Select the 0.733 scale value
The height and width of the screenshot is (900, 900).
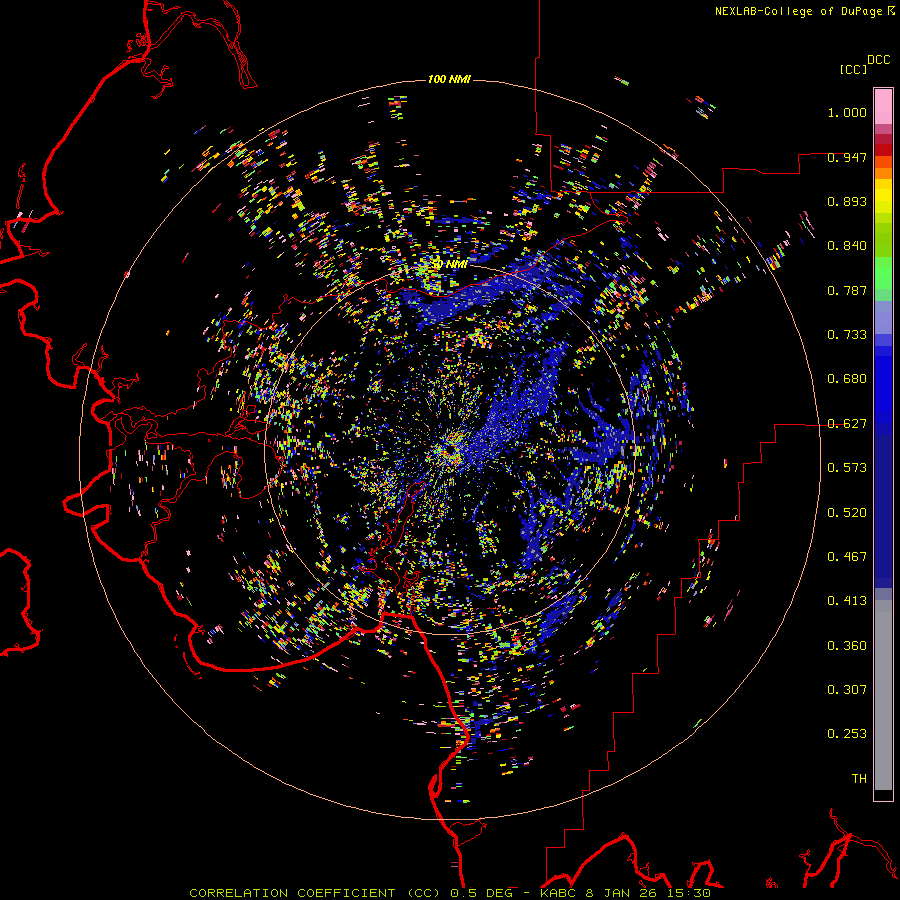tap(847, 335)
